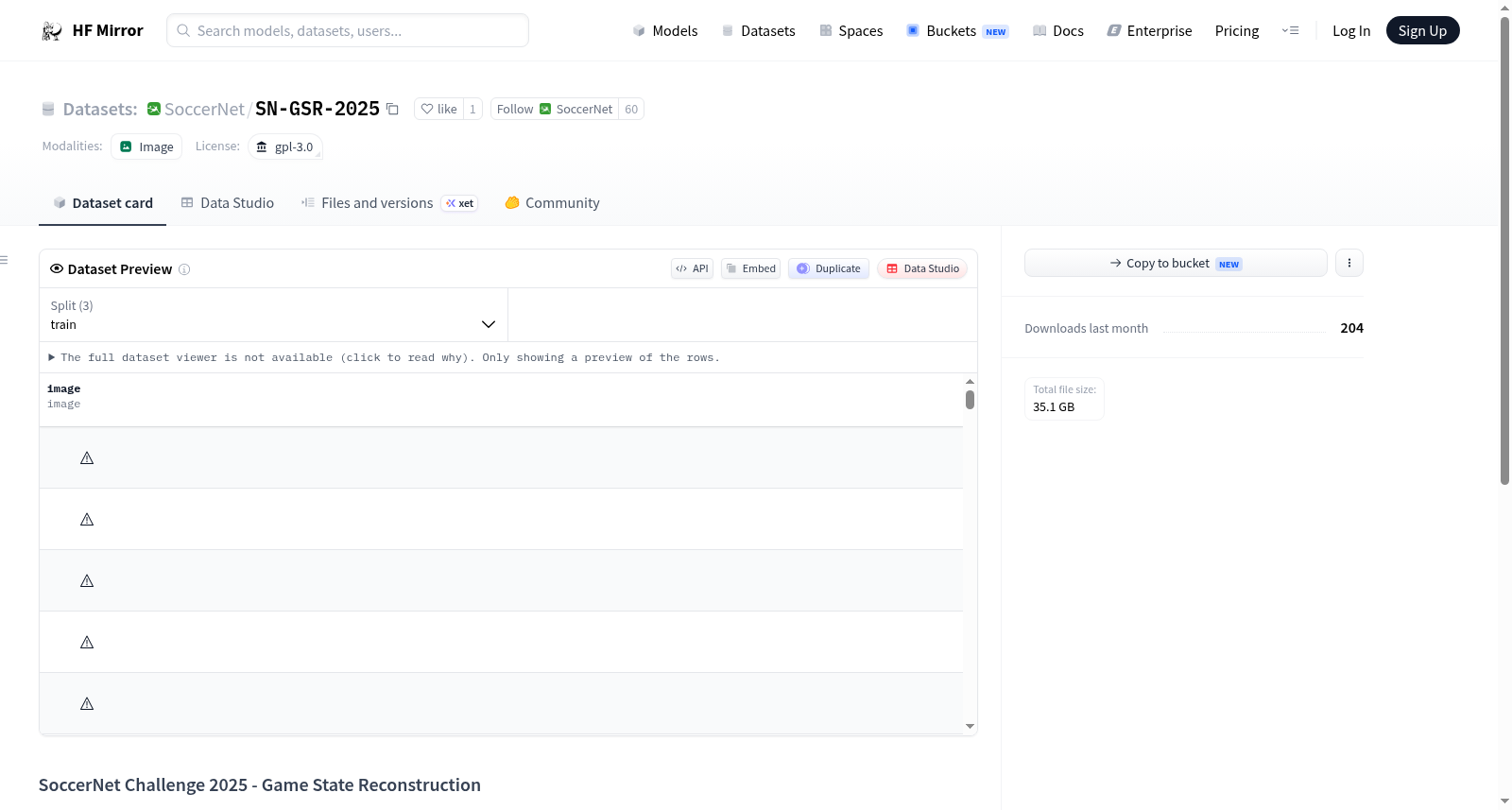Go to Datasets in the top navigation
The image size is (1512, 810).
(x=758, y=31)
